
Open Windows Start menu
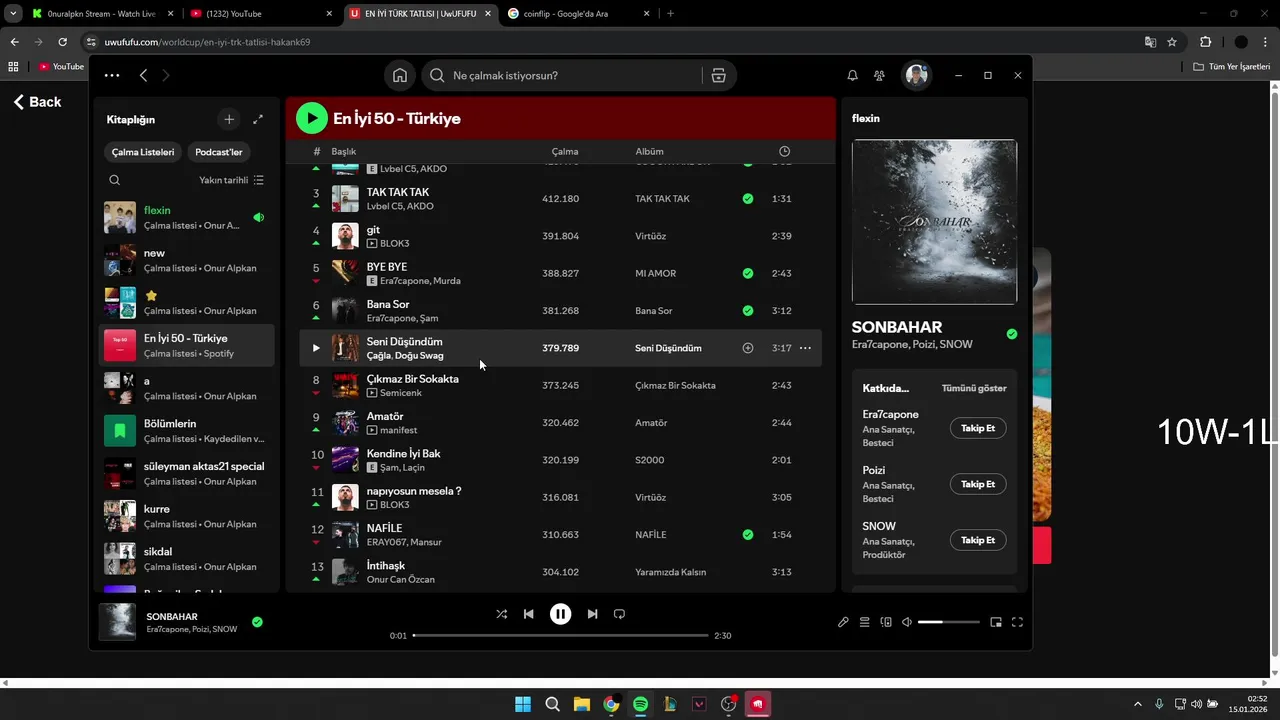523,704
